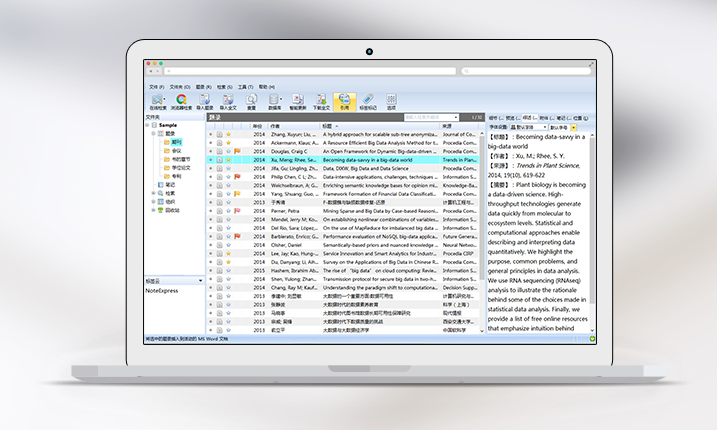This screenshot has width=717, height=430.
Task: Click the 智能更新 smart update icon
Action: pos(296,101)
